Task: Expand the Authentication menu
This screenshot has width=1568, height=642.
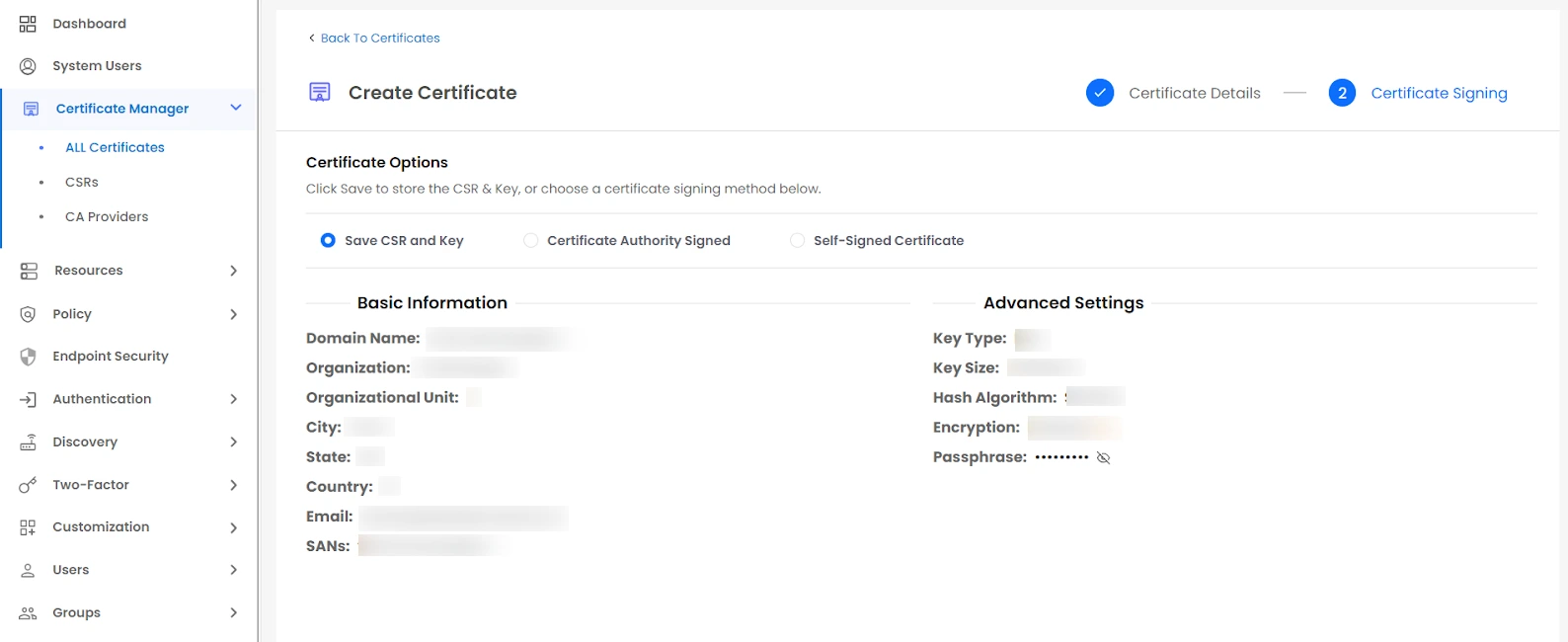Action: (x=234, y=398)
